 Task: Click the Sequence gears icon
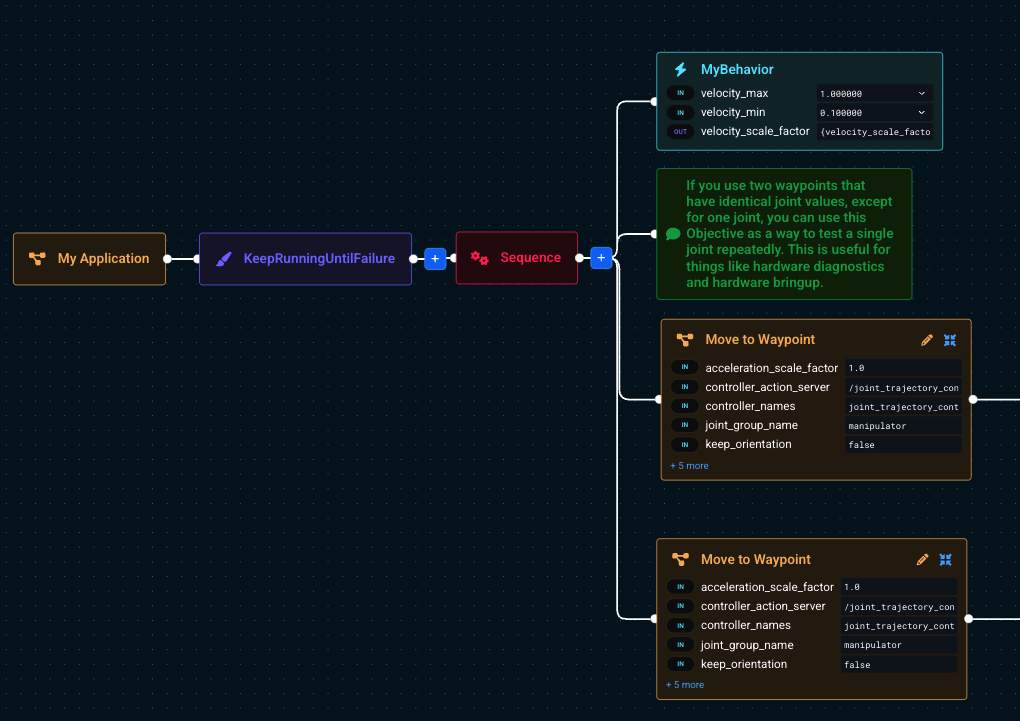coord(479,258)
